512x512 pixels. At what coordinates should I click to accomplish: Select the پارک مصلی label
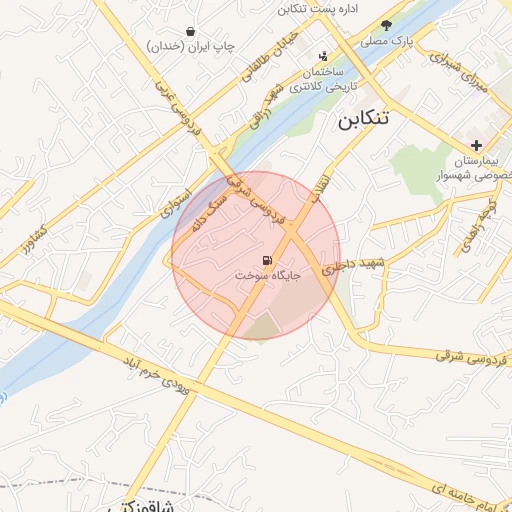[387, 41]
